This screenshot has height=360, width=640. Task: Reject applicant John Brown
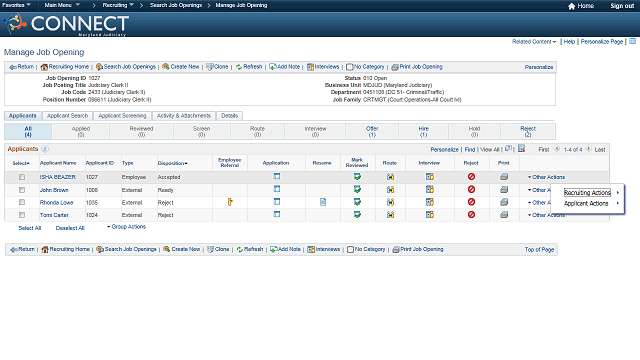click(471, 189)
